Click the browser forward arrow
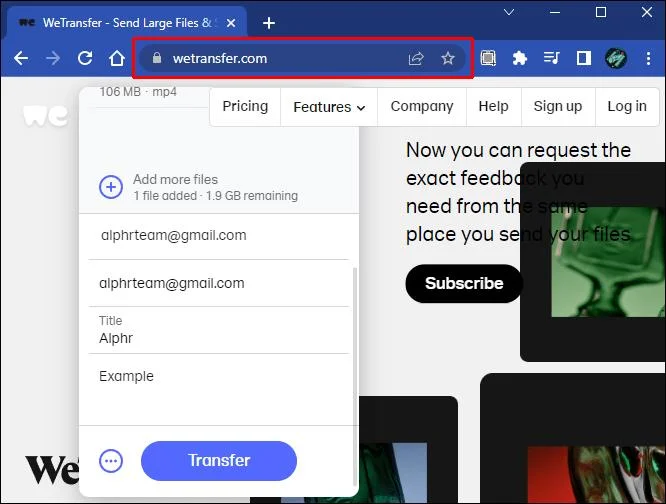The width and height of the screenshot is (666, 504). coord(53,58)
